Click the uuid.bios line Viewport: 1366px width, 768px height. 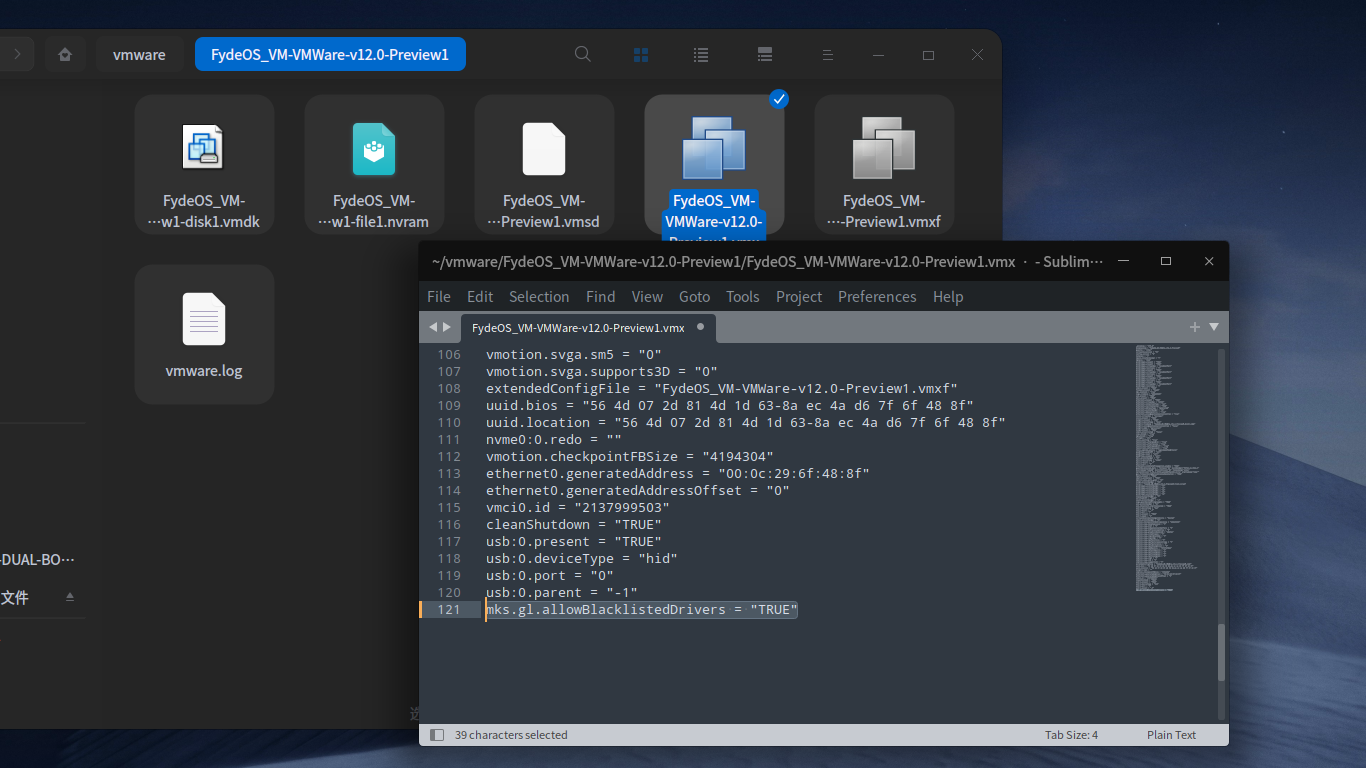click(x=730, y=406)
